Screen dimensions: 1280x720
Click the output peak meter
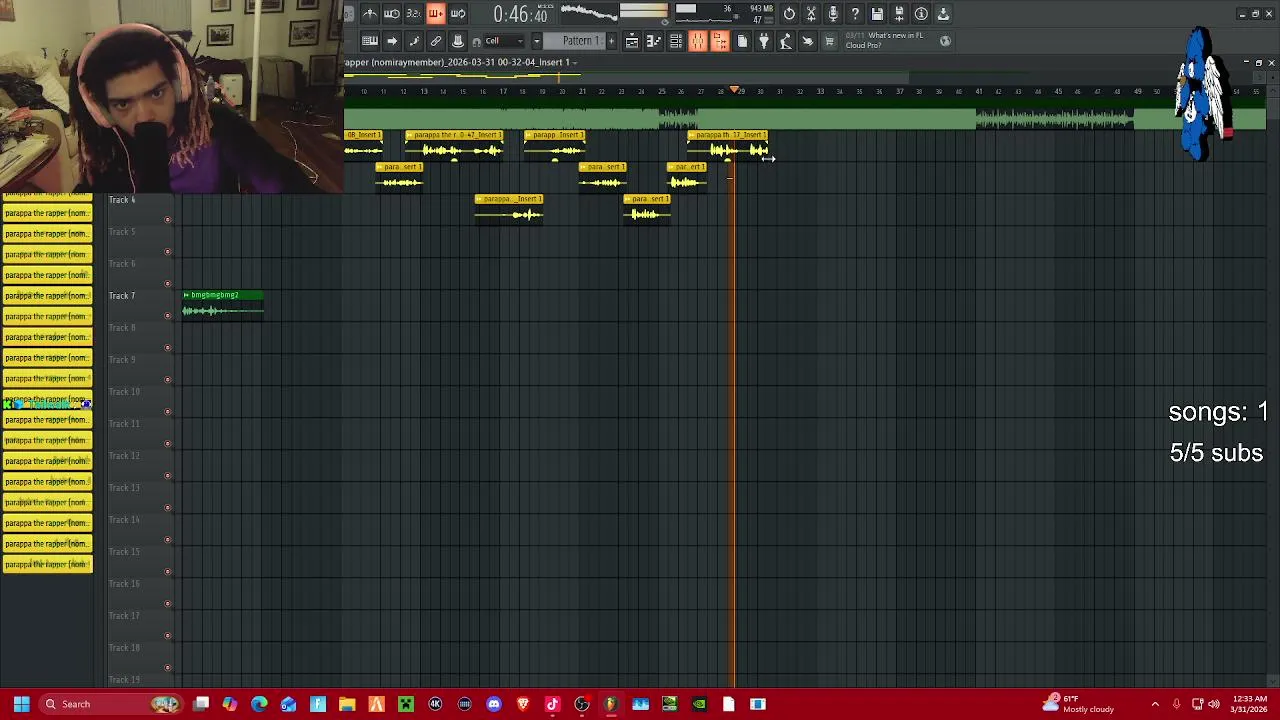tap(643, 13)
